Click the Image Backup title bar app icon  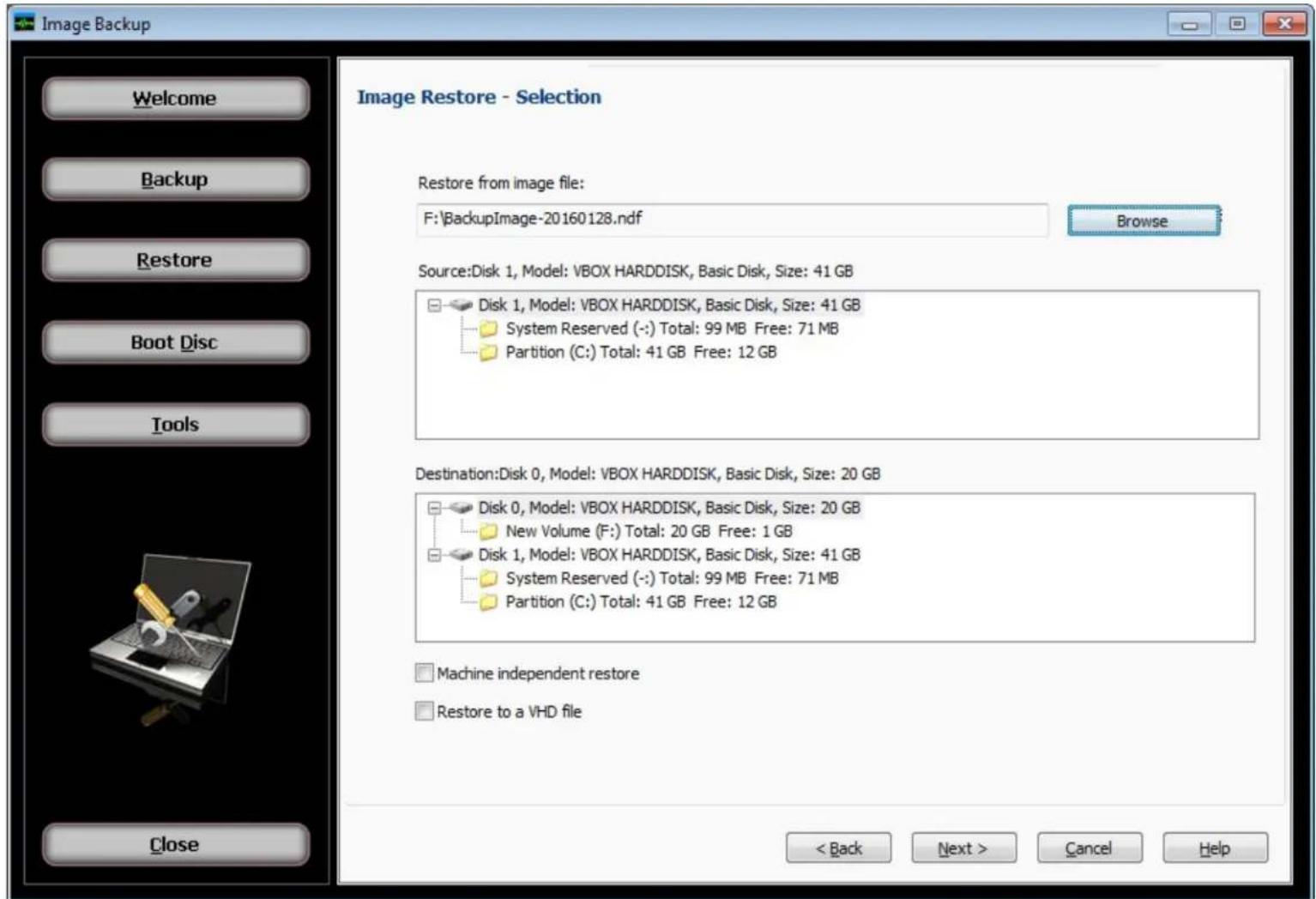click(x=25, y=23)
